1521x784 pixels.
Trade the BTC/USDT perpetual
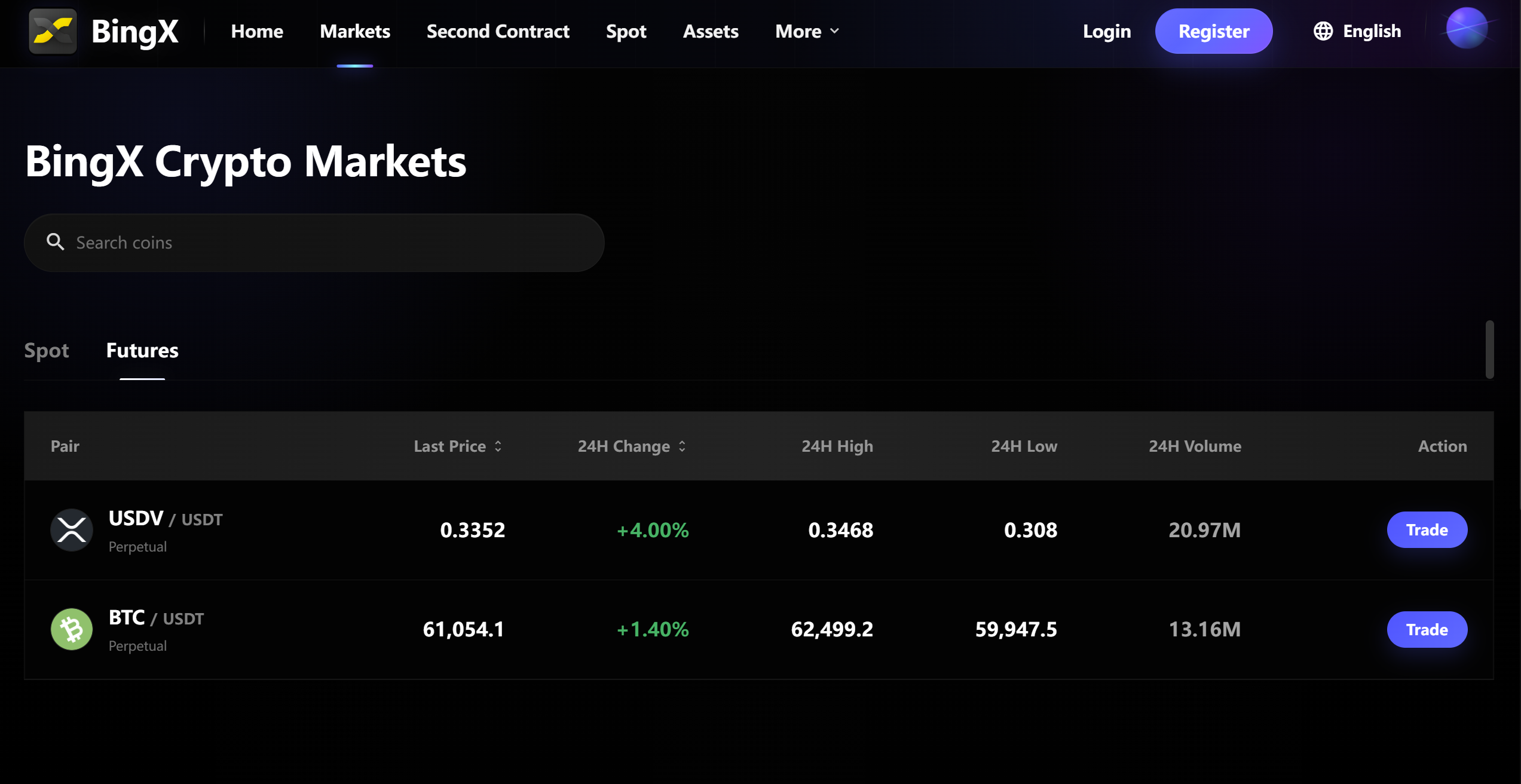(1427, 629)
